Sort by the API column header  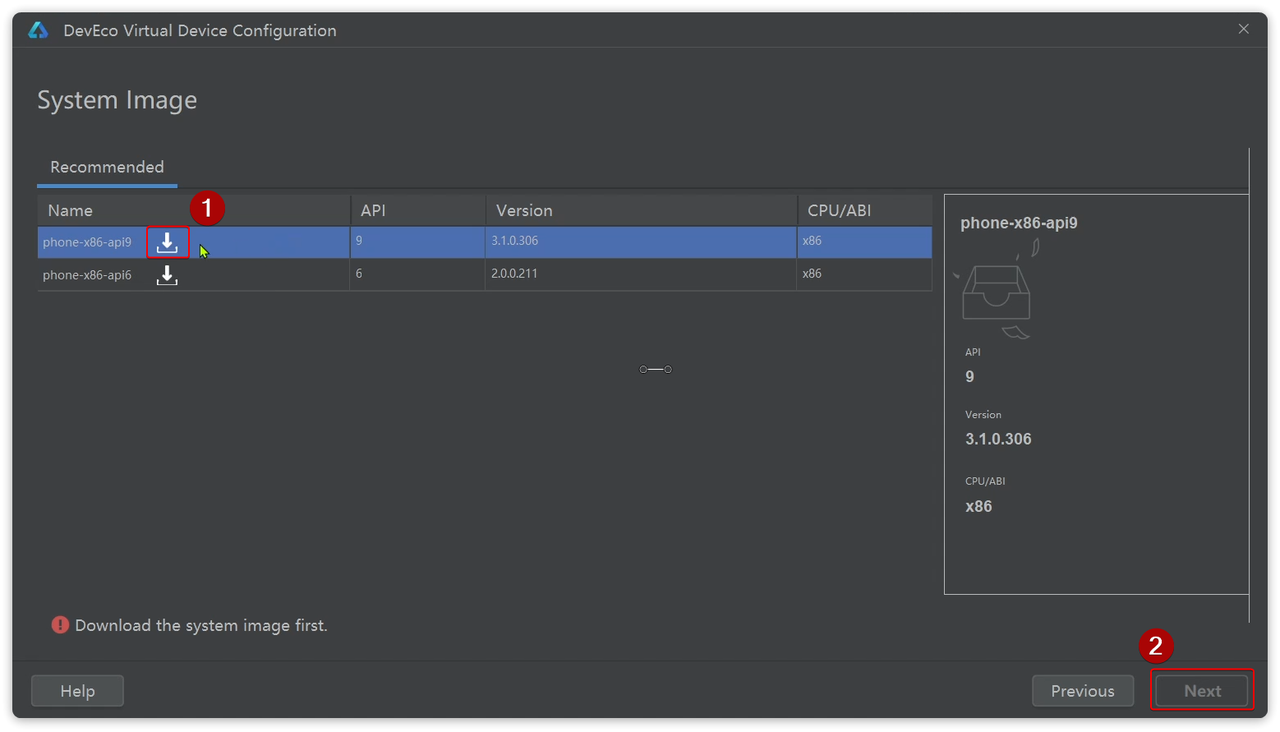click(373, 210)
